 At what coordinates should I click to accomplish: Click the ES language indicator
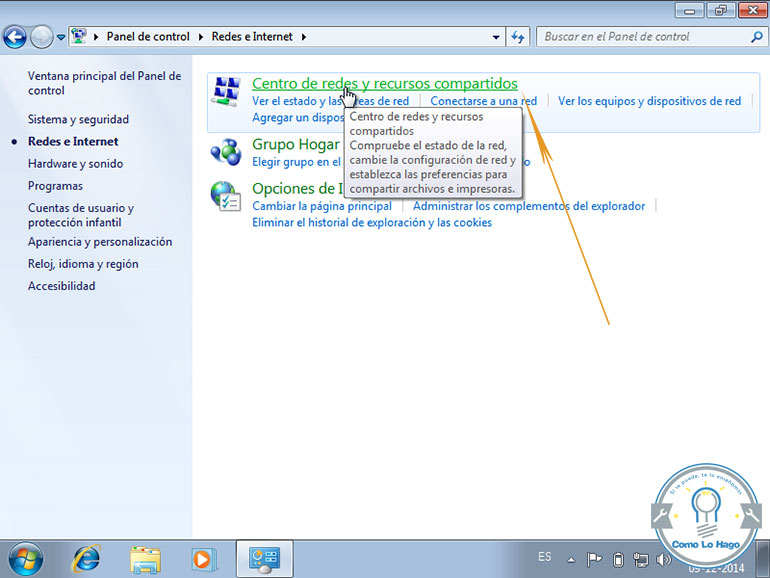pyautogui.click(x=544, y=557)
